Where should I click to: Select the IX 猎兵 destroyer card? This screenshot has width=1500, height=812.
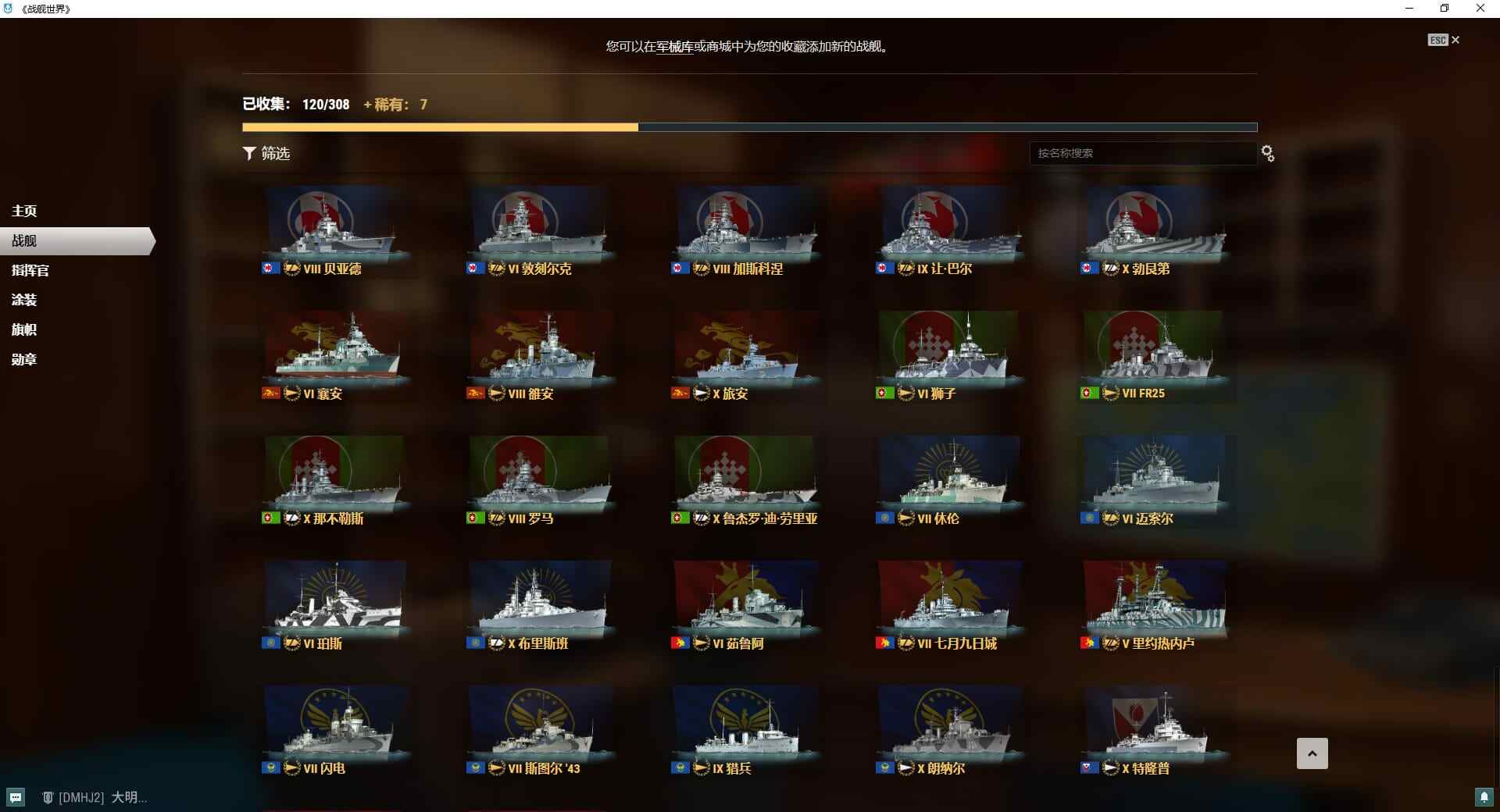click(x=745, y=732)
